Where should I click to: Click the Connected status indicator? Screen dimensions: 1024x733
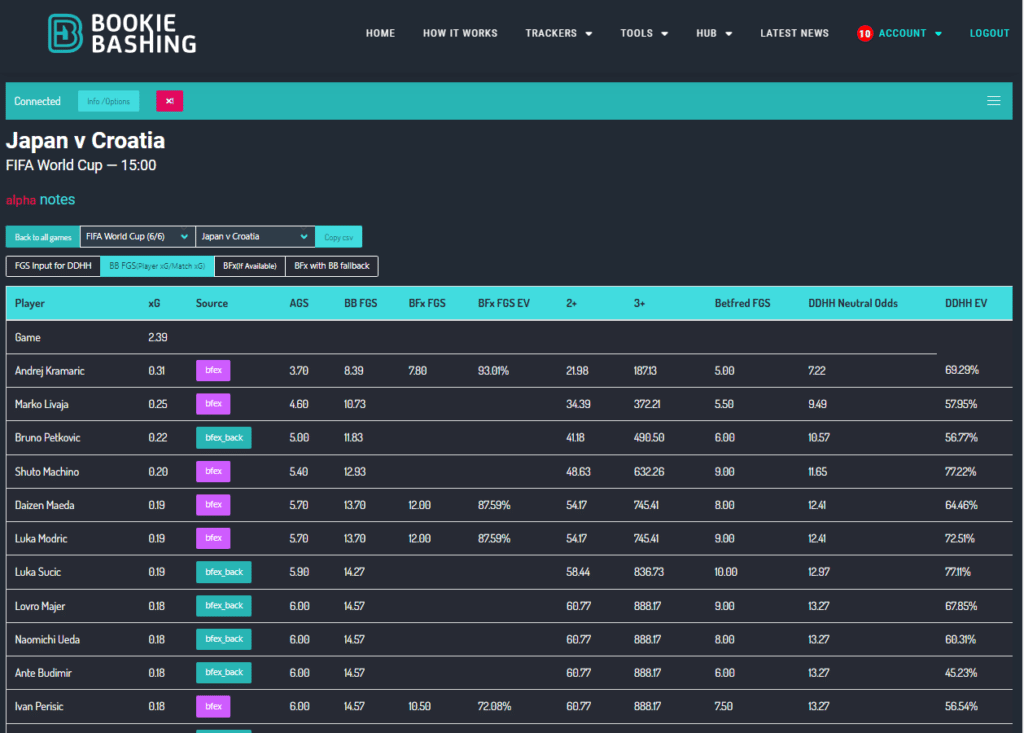(x=37, y=100)
